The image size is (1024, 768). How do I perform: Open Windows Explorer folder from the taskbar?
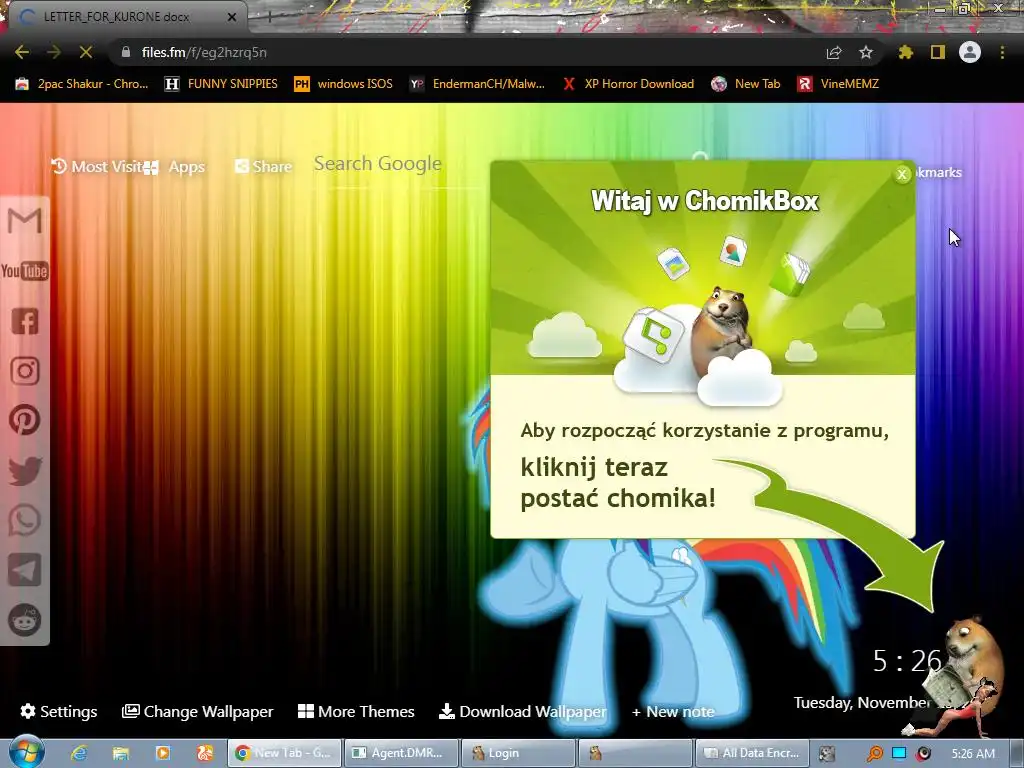coord(121,753)
